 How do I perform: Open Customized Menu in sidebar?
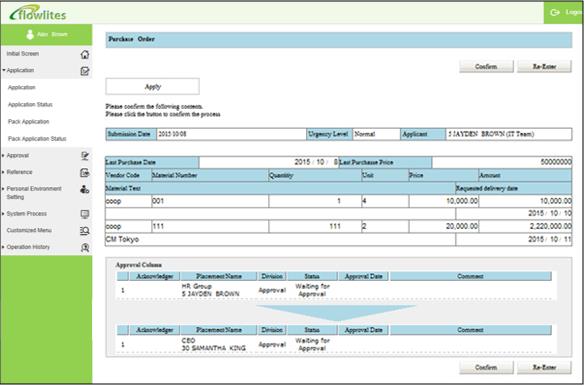pyautogui.click(x=29, y=230)
